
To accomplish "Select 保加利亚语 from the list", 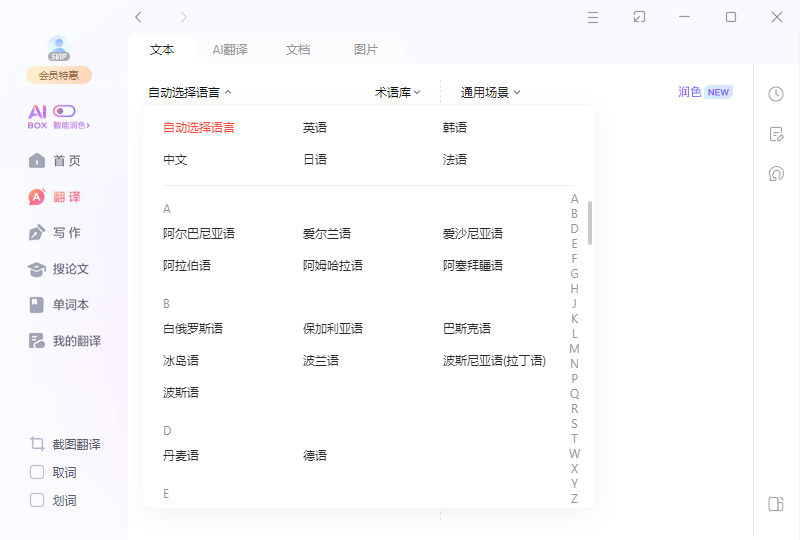I will [x=333, y=329].
